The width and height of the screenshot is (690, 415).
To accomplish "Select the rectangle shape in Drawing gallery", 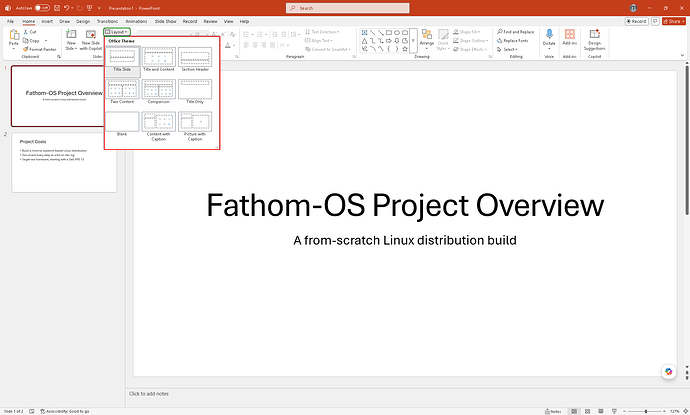I will pyautogui.click(x=389, y=33).
